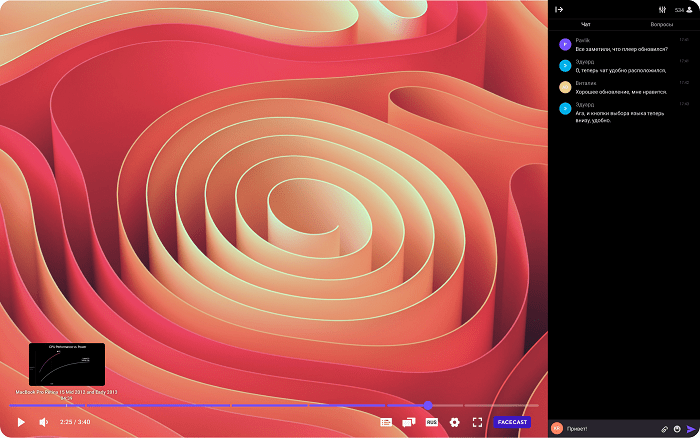Open the emoji picker in chat input
This screenshot has width=700, height=438.
pos(677,429)
